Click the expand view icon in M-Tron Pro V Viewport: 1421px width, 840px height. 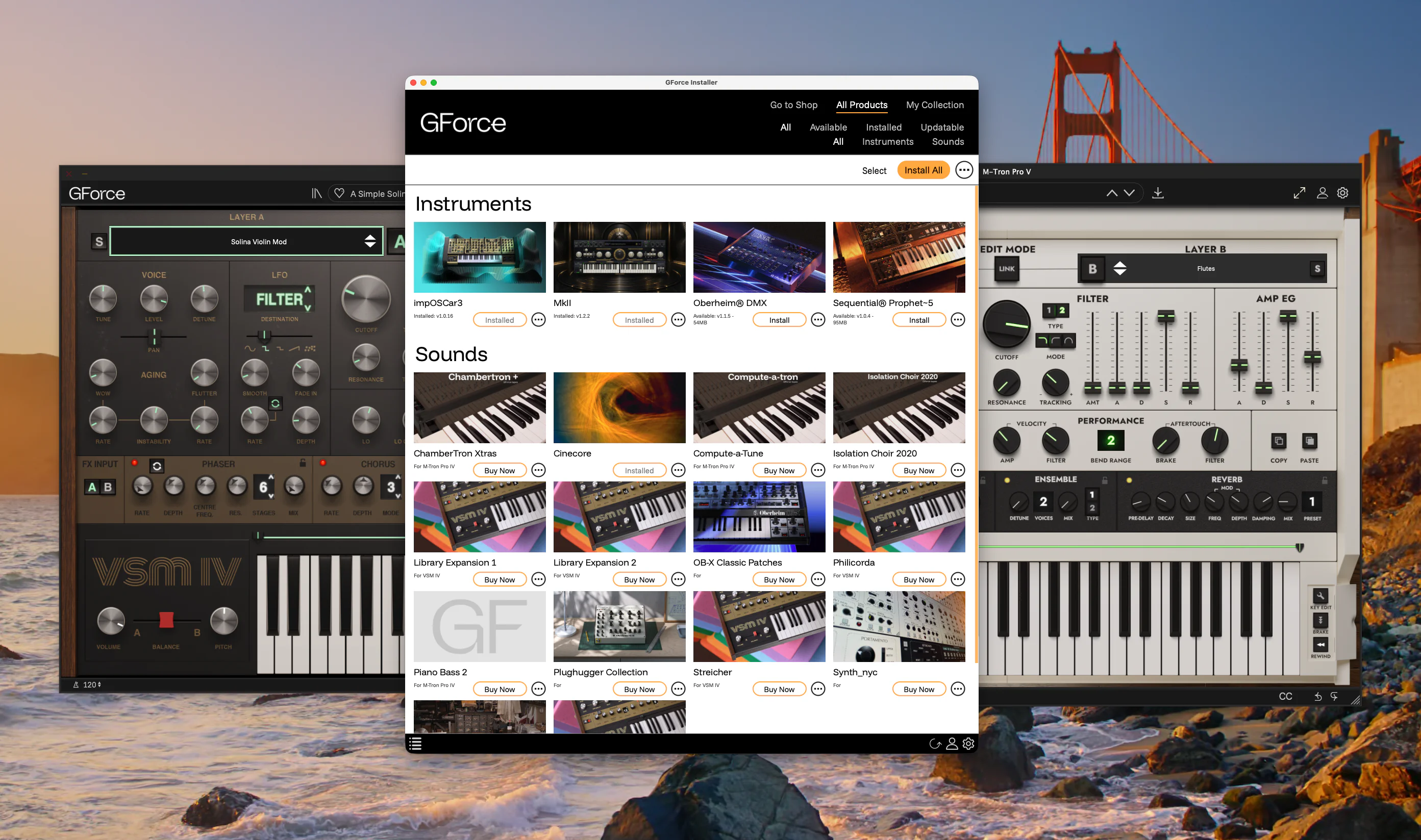[x=1299, y=193]
